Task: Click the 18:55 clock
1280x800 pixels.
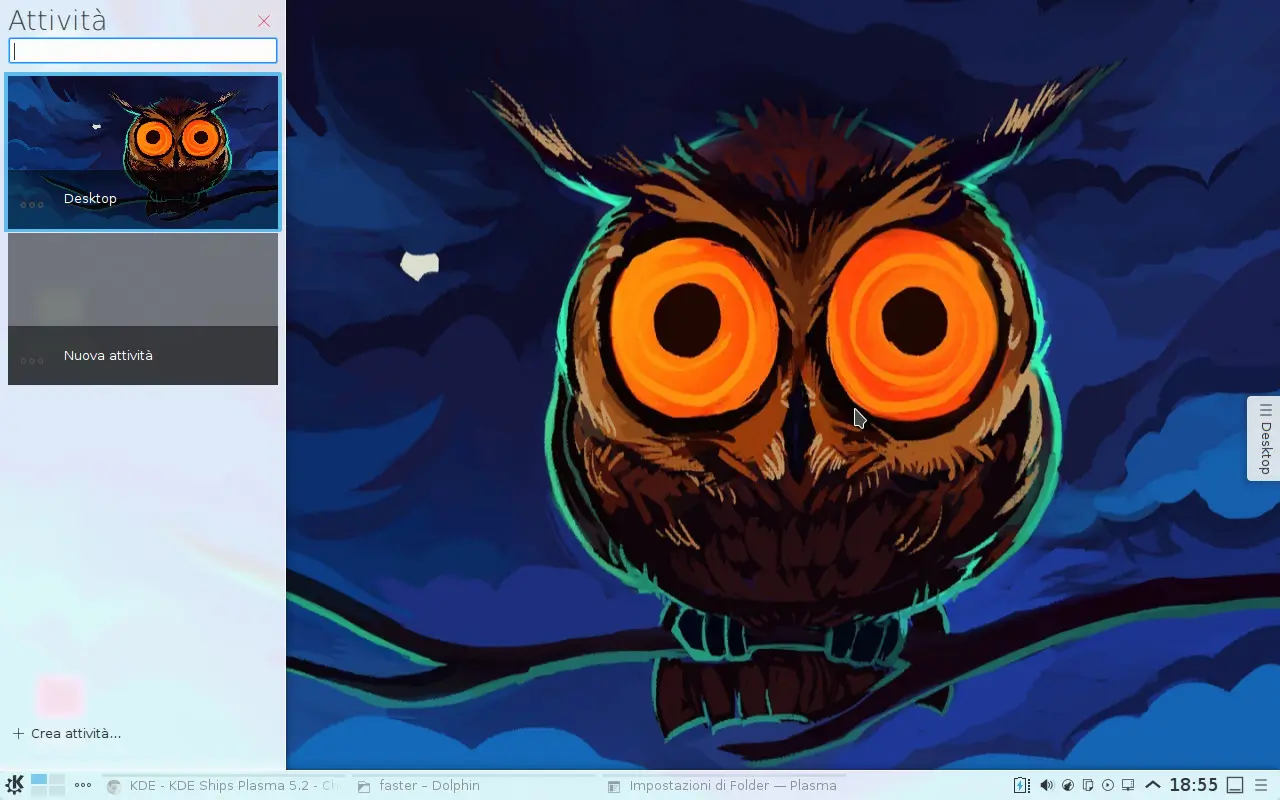Action: [1194, 785]
